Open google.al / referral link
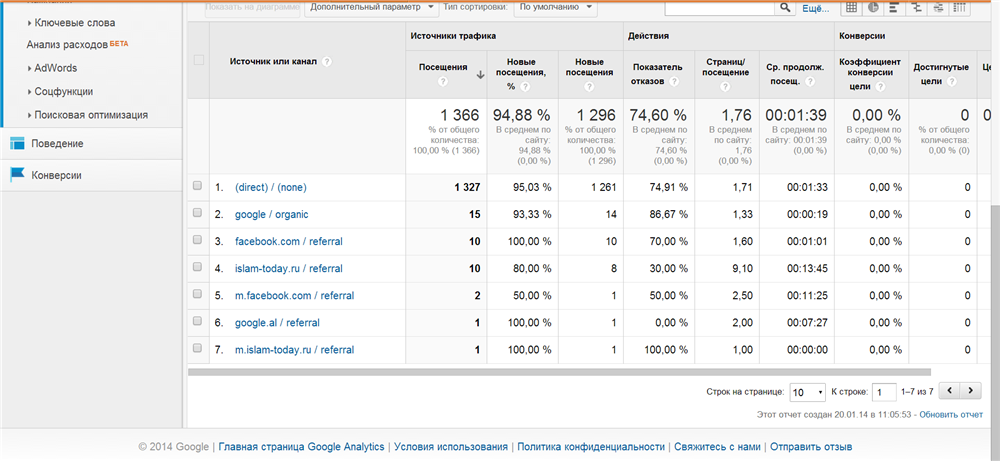The height and width of the screenshot is (461, 1000). pos(277,323)
